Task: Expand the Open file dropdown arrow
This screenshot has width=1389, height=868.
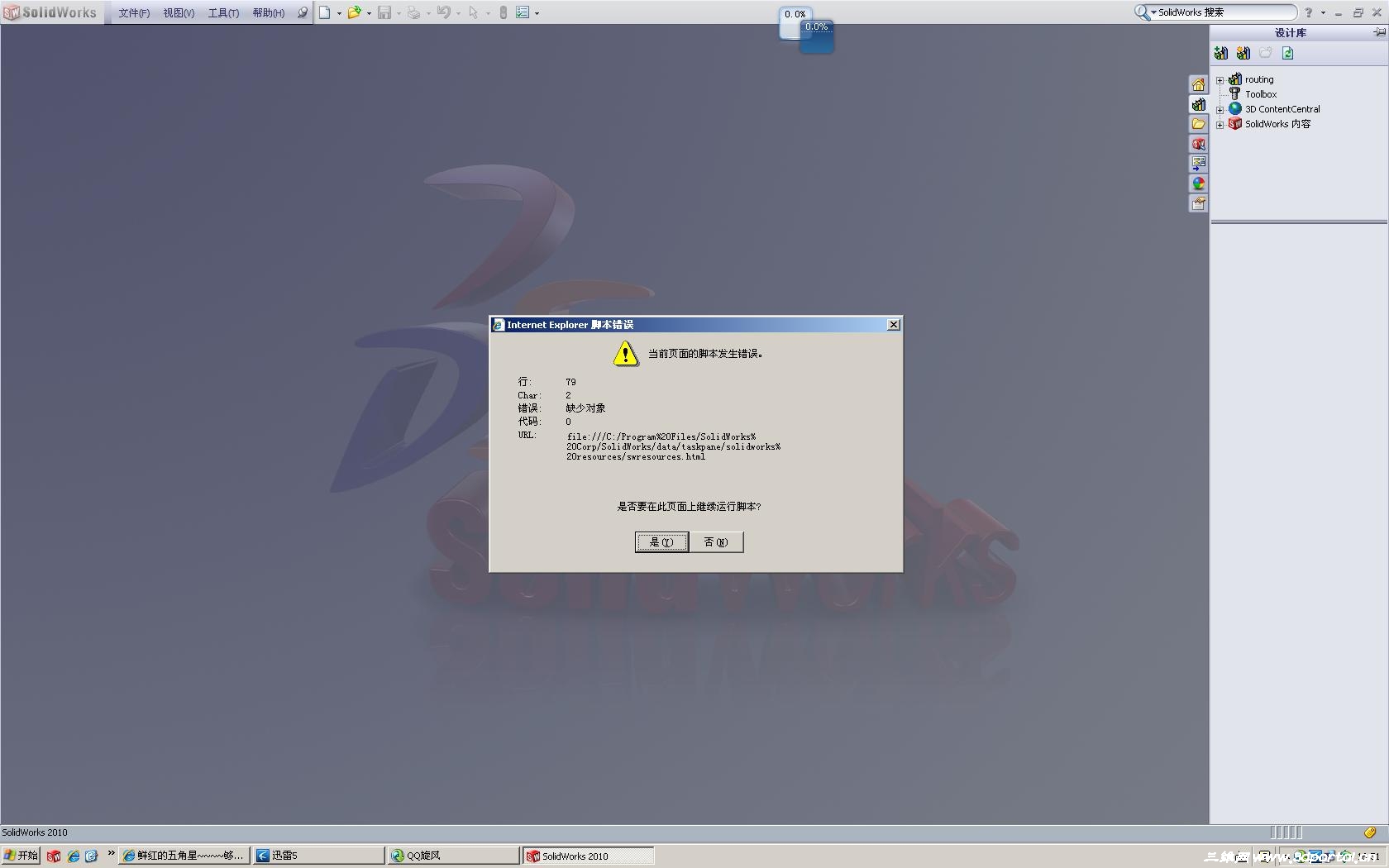Action: tap(369, 13)
